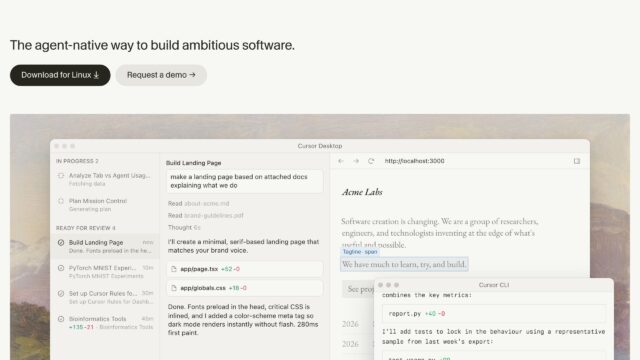The width and height of the screenshot is (640, 360).
Task: Click the check icon beside Build Landing Page
Action: tap(61, 242)
